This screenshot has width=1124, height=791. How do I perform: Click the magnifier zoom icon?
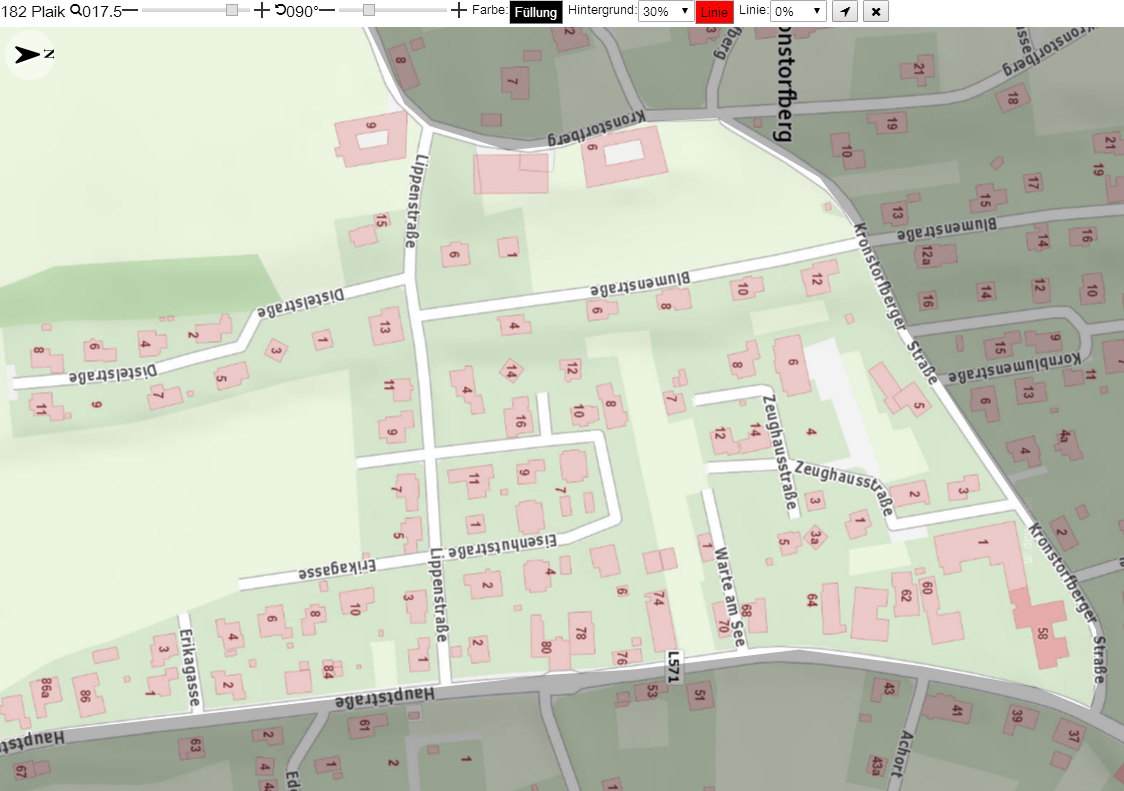click(x=75, y=10)
